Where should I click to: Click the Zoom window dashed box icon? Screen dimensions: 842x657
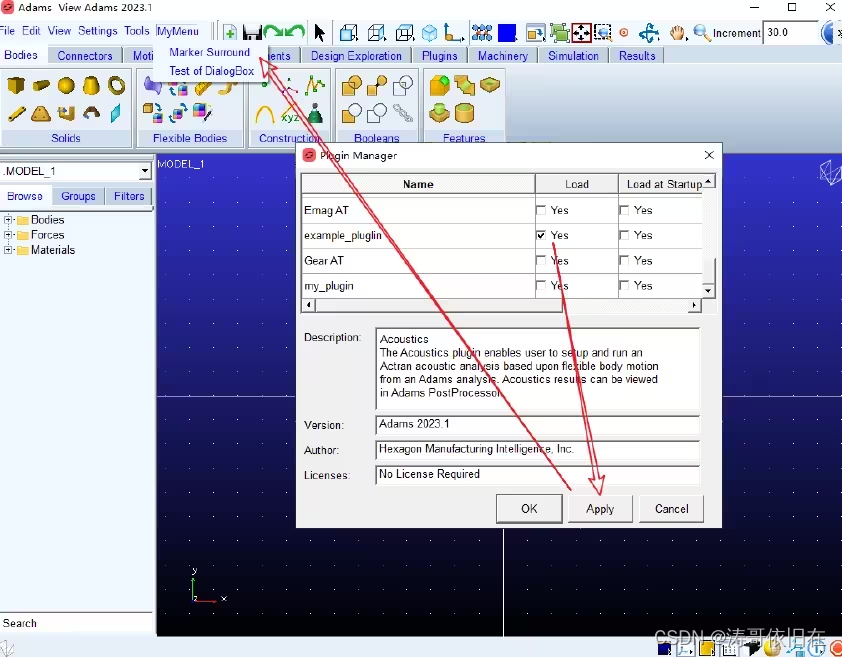coord(603,33)
